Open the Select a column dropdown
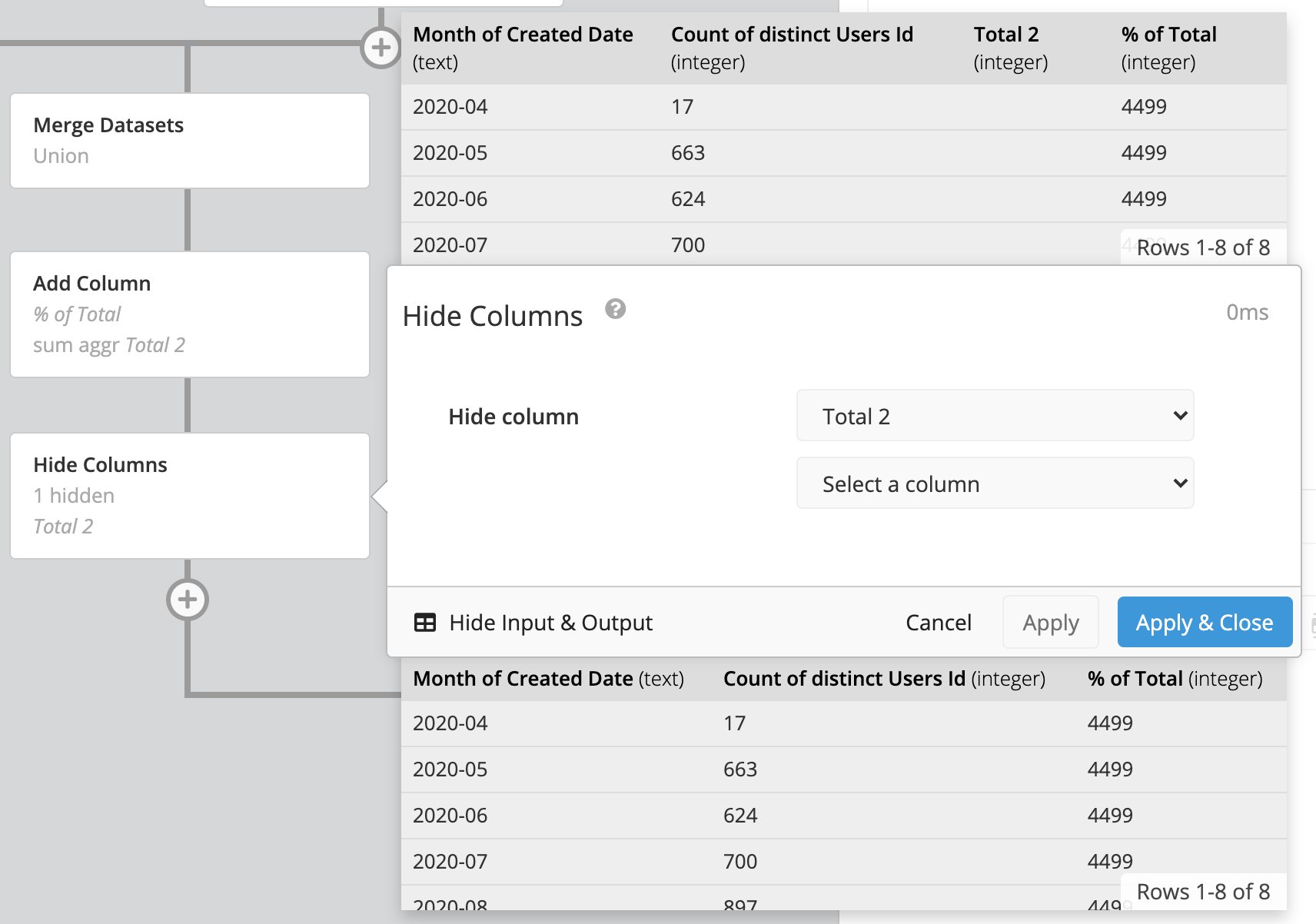The height and width of the screenshot is (924, 1316). (x=995, y=484)
